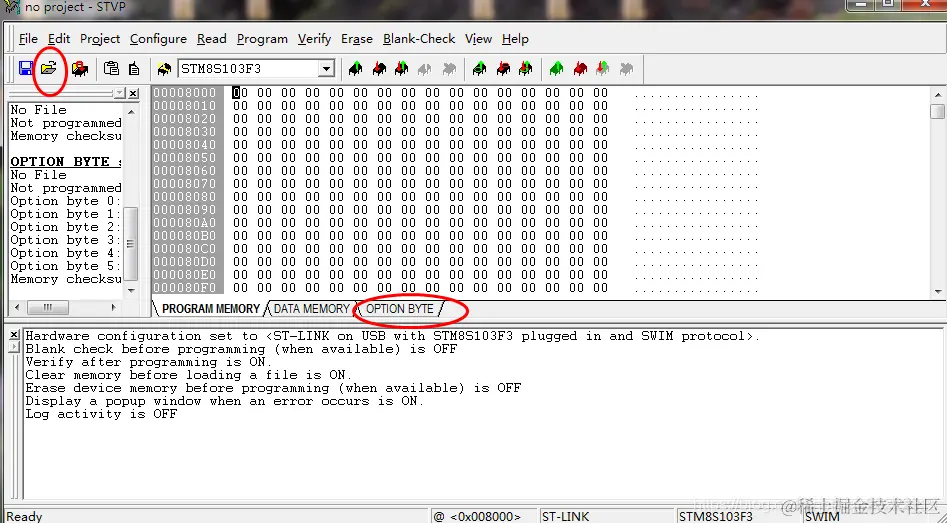Click the left panel vertical scroll up arrow

131,112
